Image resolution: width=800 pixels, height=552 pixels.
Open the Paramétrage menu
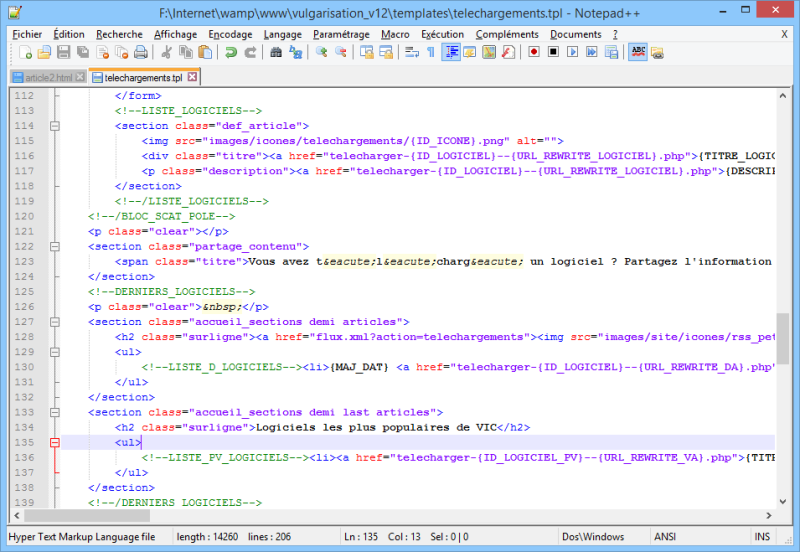click(341, 34)
